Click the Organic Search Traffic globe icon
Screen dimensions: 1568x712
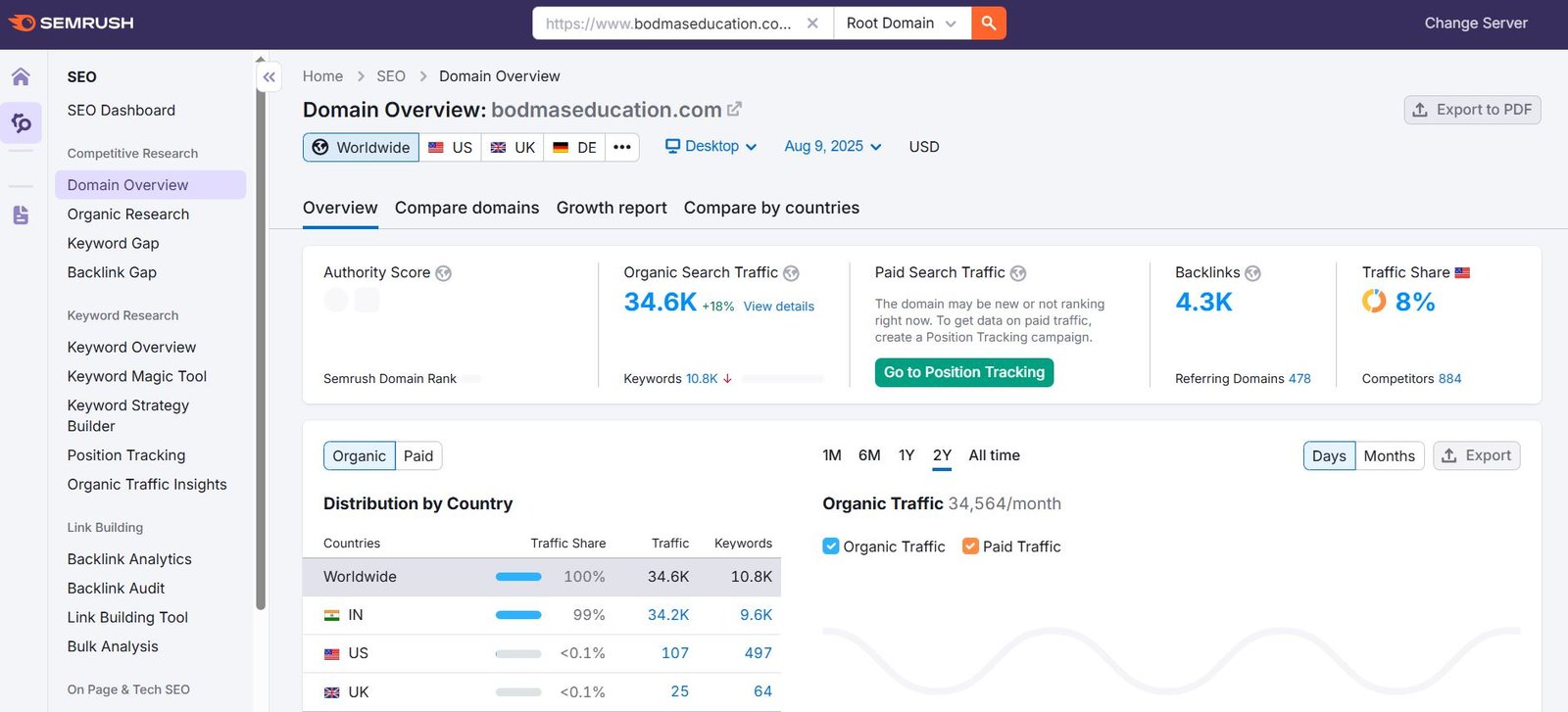[791, 273]
